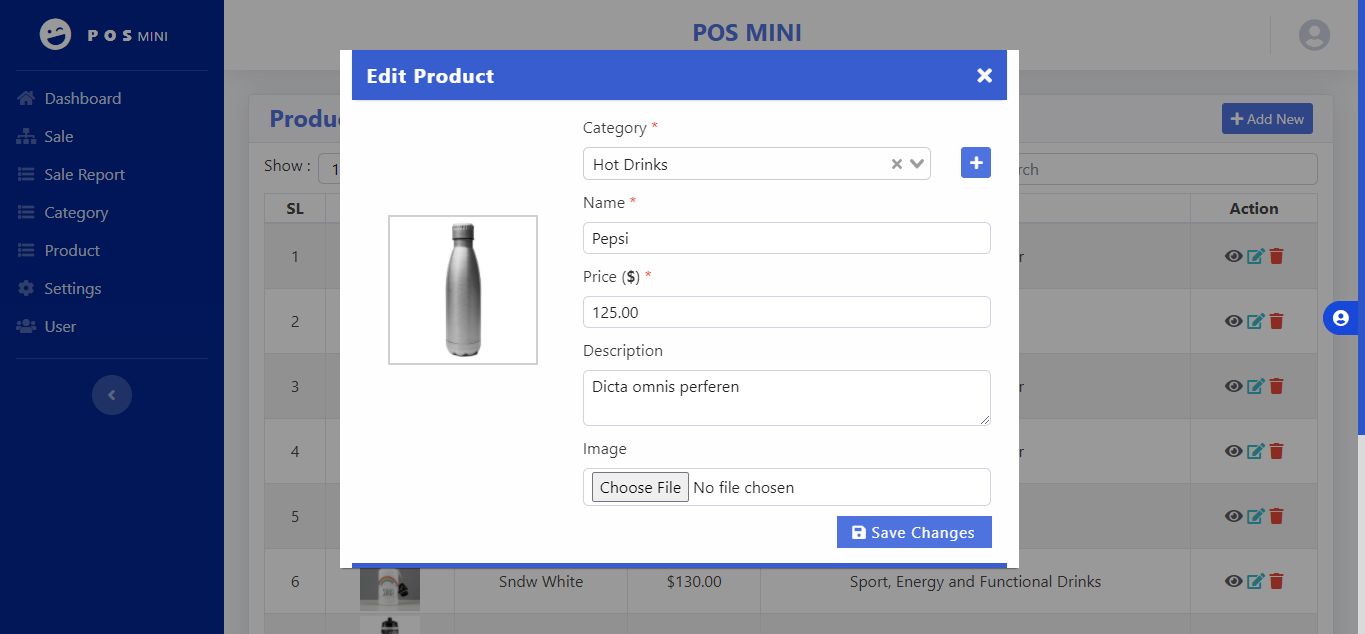Expand the Category dropdown arrow
1365x634 pixels.
pos(917,164)
